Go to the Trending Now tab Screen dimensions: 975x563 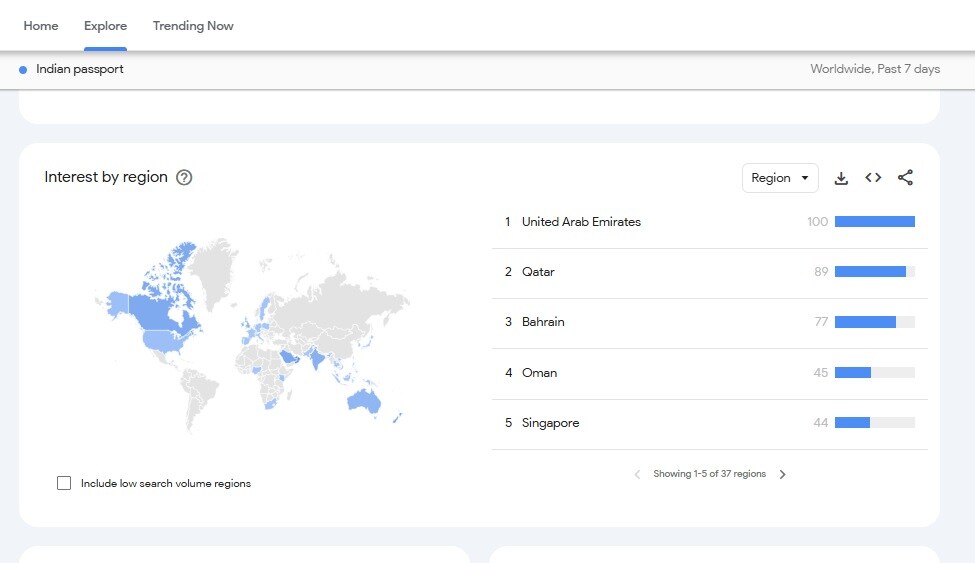(x=193, y=26)
